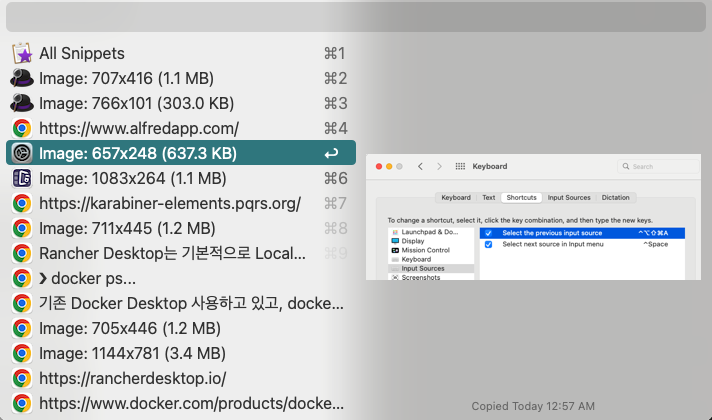Click the Copied Today 12:57 AM label
712x420 pixels.
[533, 406]
